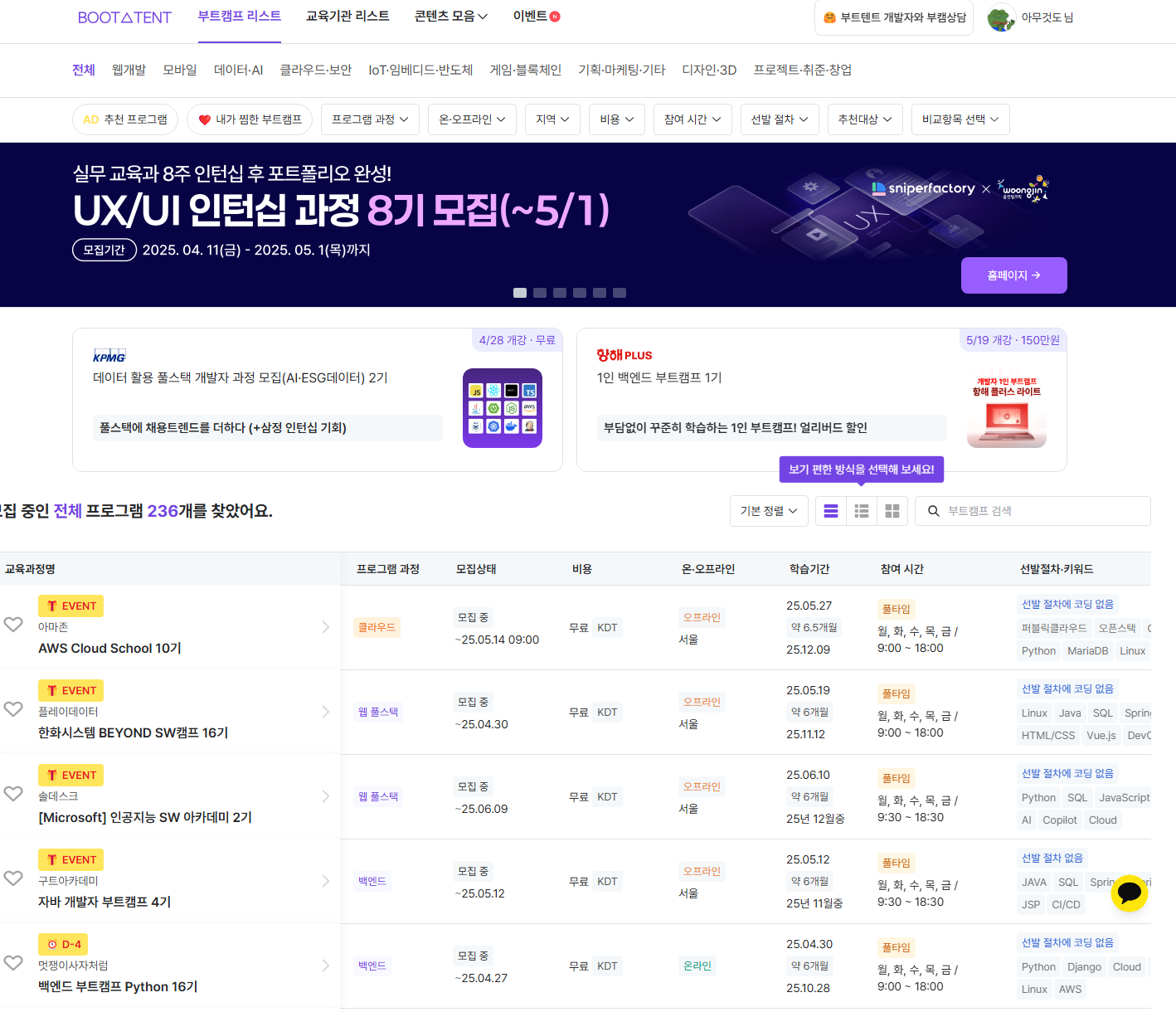Click the heart icon in 내가 찜한 부트캠프
This screenshot has height=1012, width=1176.
click(x=205, y=119)
